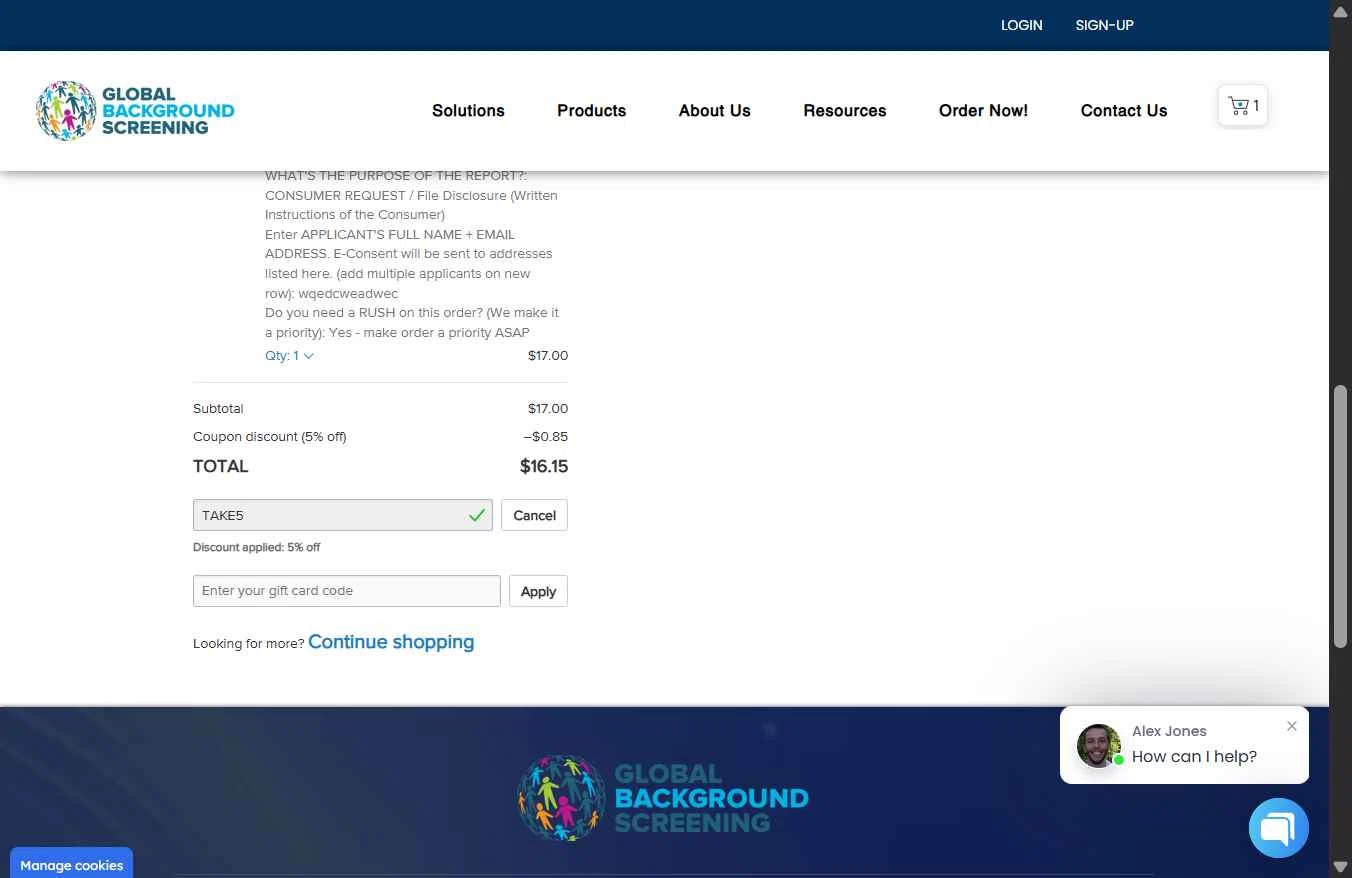Close the Alex Jones chat popup
This screenshot has height=878, width=1352.
[1292, 726]
